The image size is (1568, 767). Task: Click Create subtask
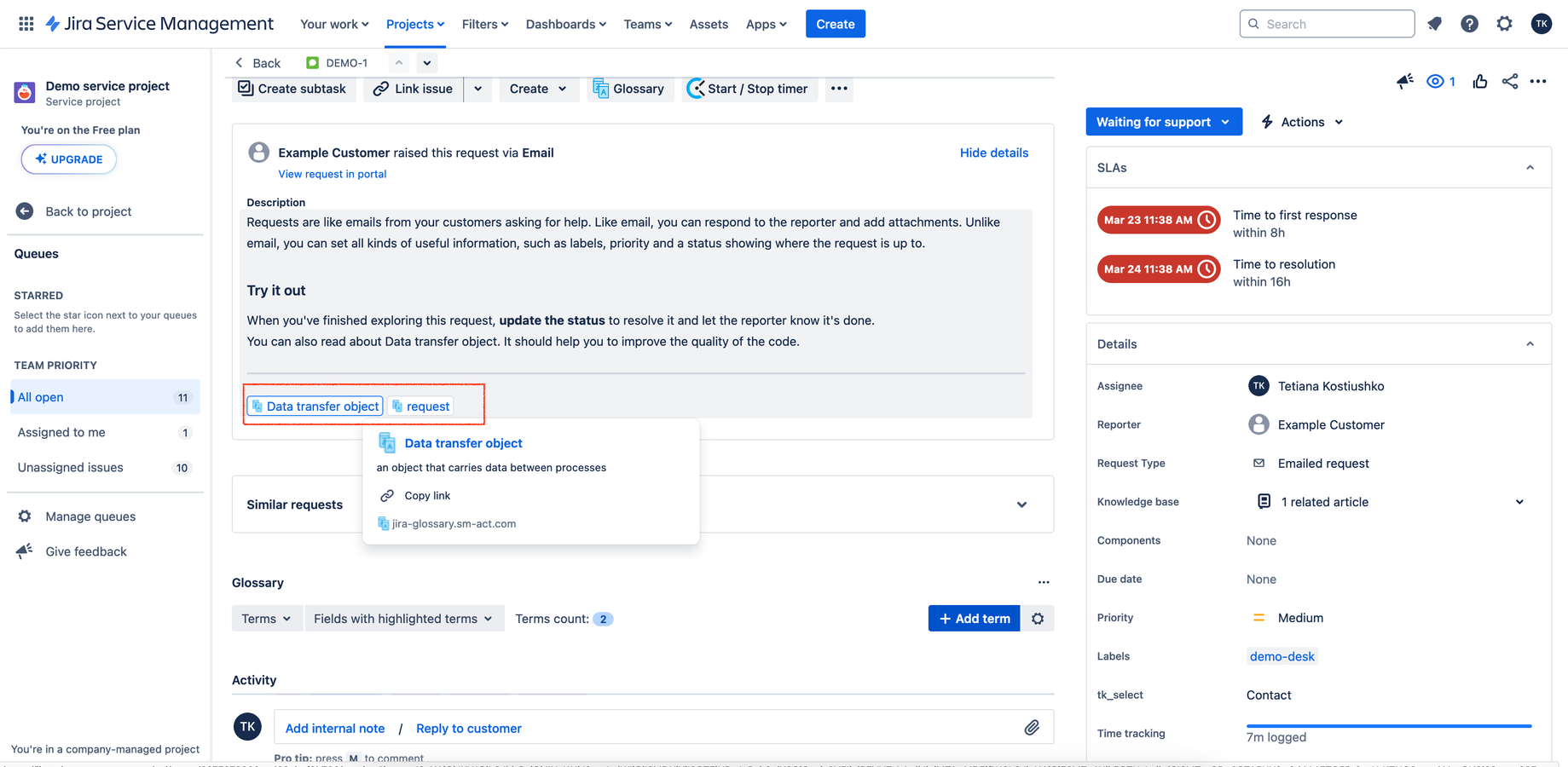(292, 89)
